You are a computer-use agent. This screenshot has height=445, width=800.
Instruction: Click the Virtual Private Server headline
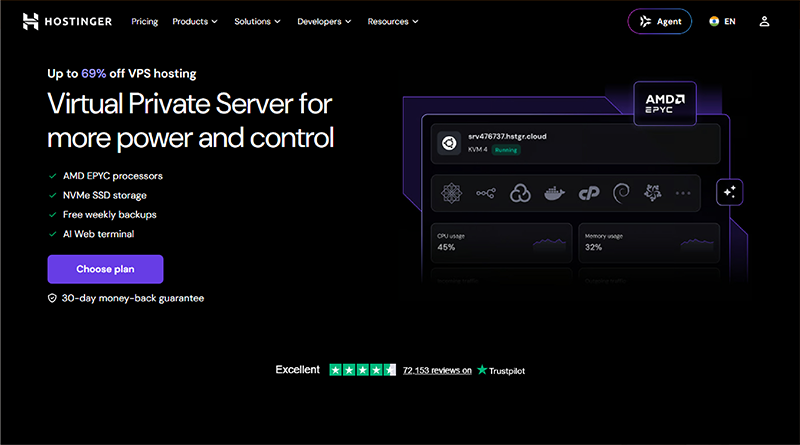coord(190,121)
